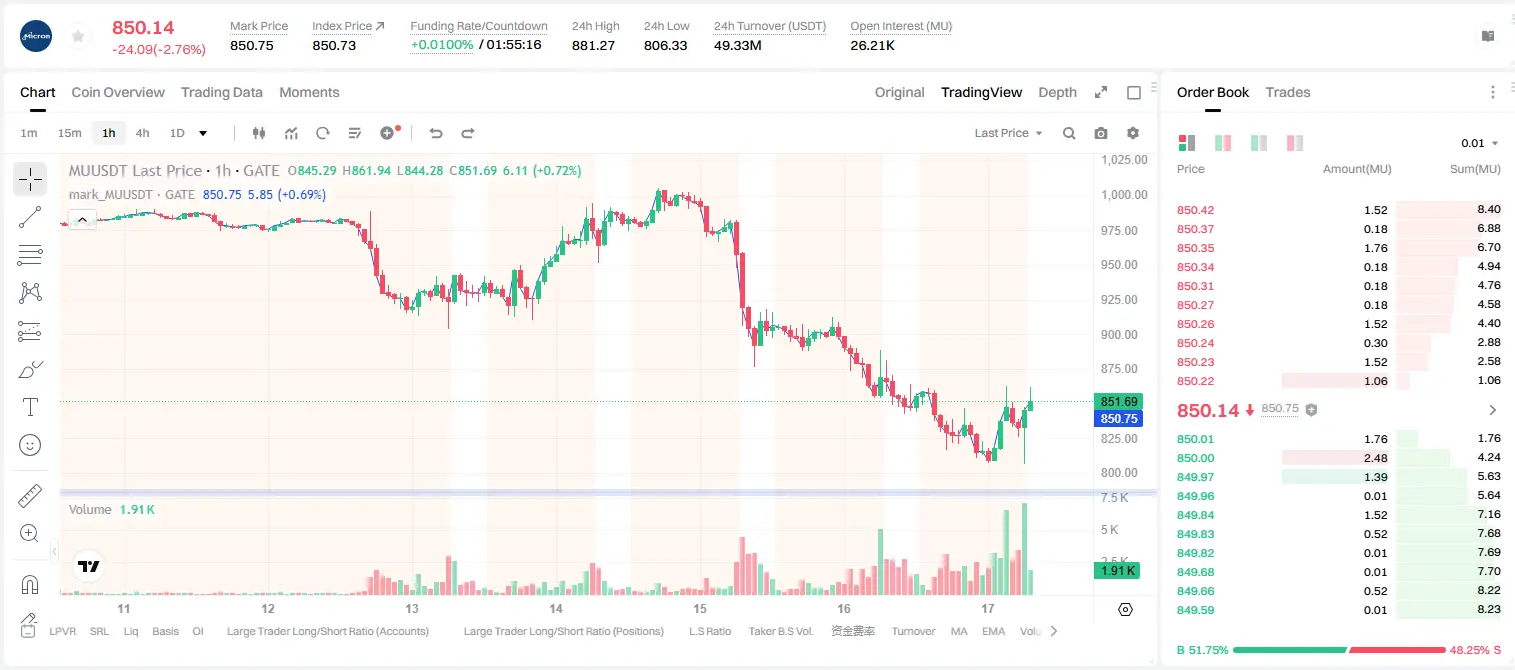Open chart settings gear icon
The height and width of the screenshot is (670, 1515).
click(1133, 133)
